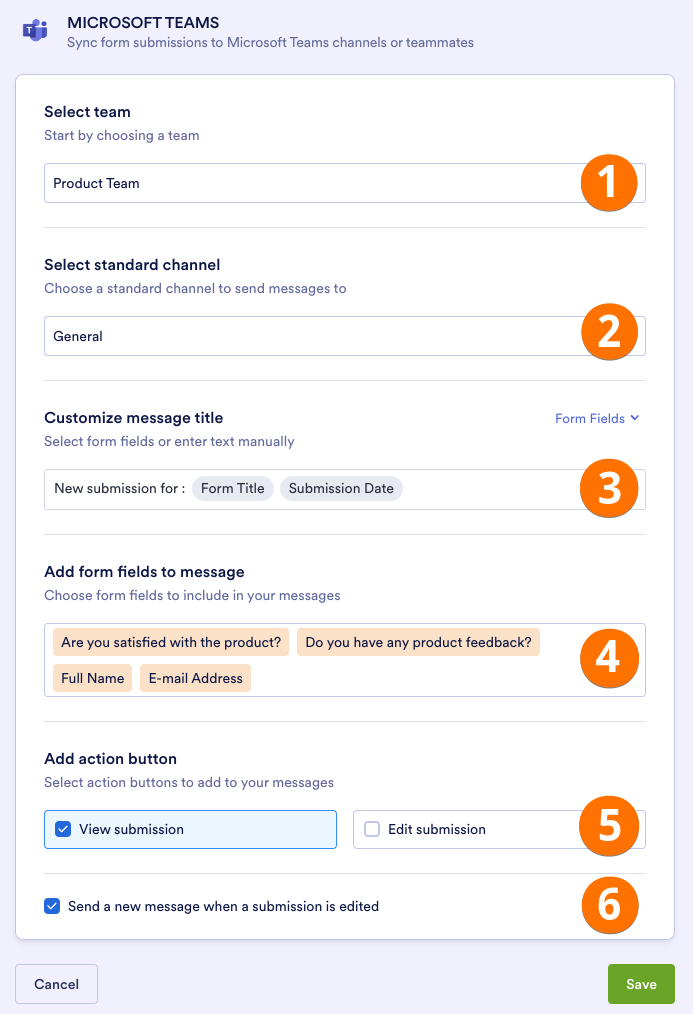Click the Microsoft Teams logo icon
Image resolution: width=693 pixels, height=1014 pixels.
pyautogui.click(x=35, y=30)
